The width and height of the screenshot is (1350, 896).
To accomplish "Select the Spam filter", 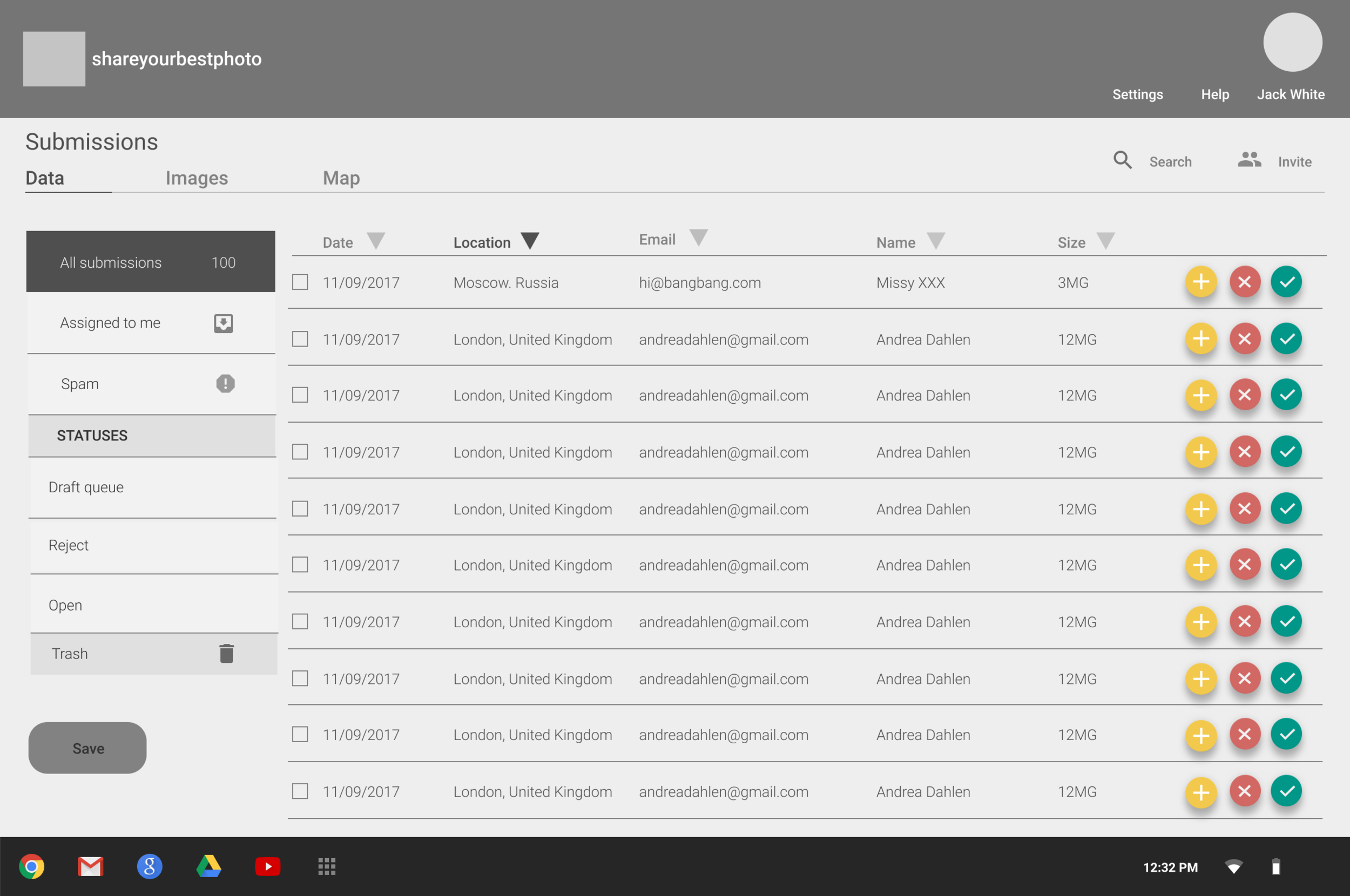I will tap(151, 384).
